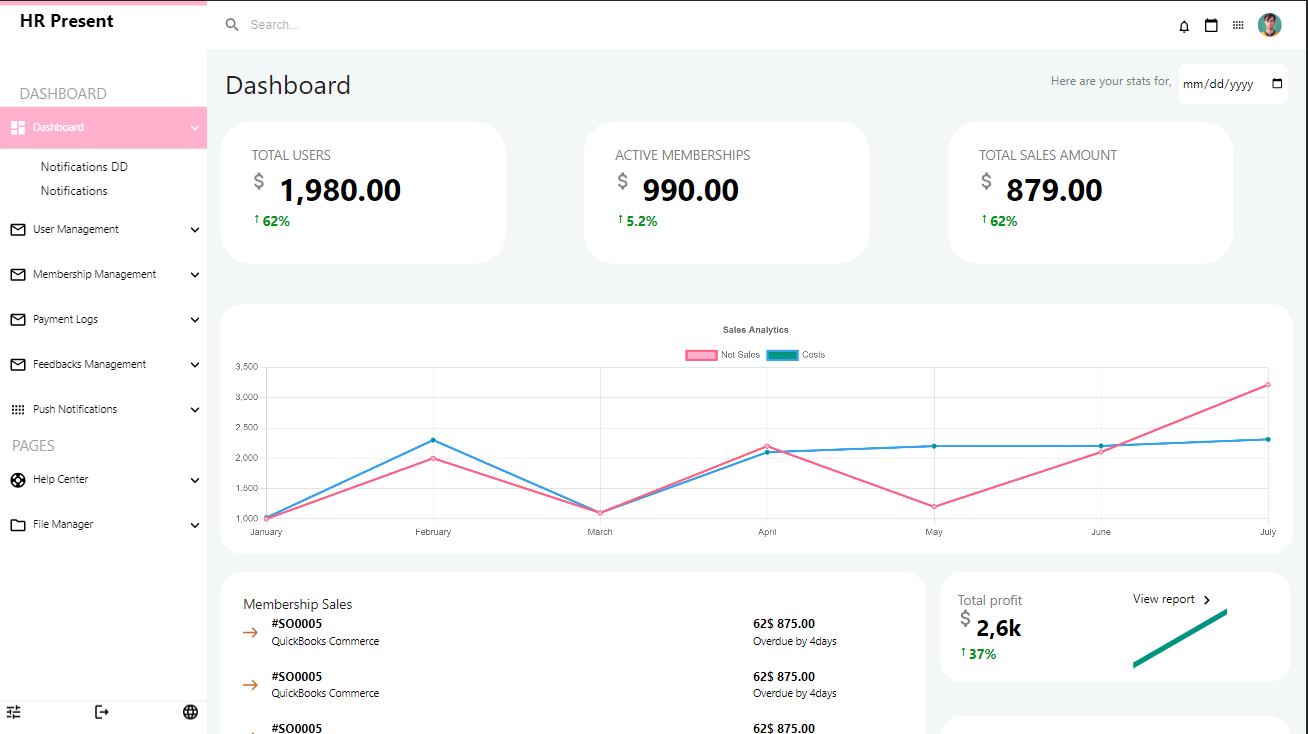The image size is (1308, 734).
Task: Collapse the Dashboard menu chevron
Action: [x=195, y=128]
